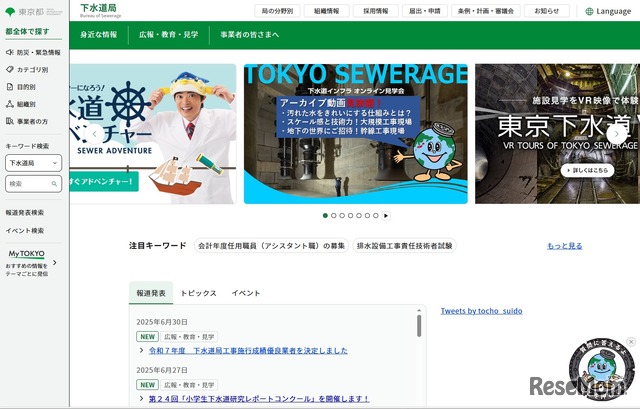Go to next carousel slide
The width and height of the screenshot is (640, 409).
pos(616,133)
